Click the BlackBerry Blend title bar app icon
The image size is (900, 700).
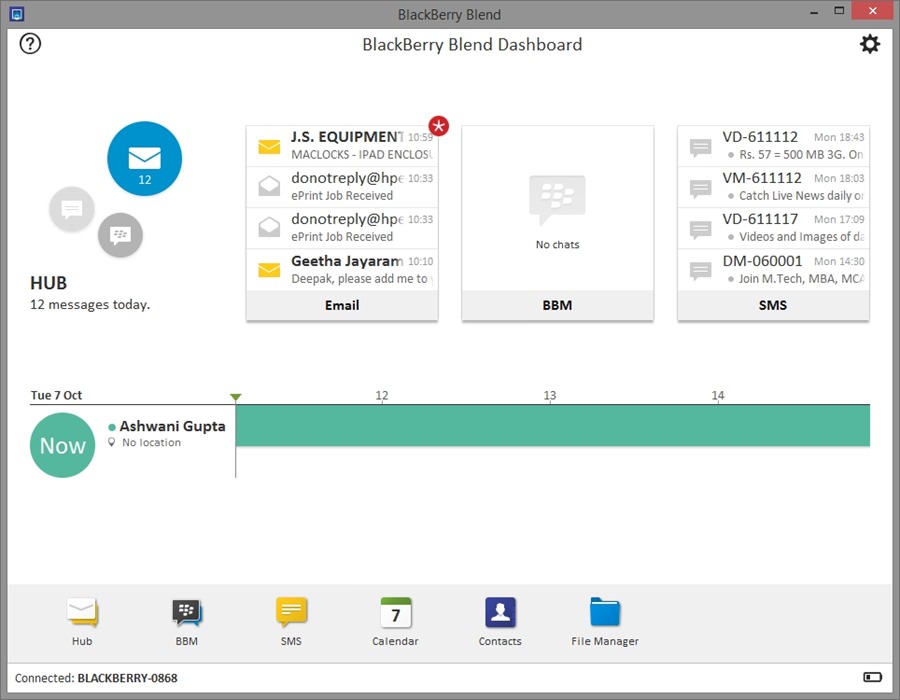[x=17, y=13]
